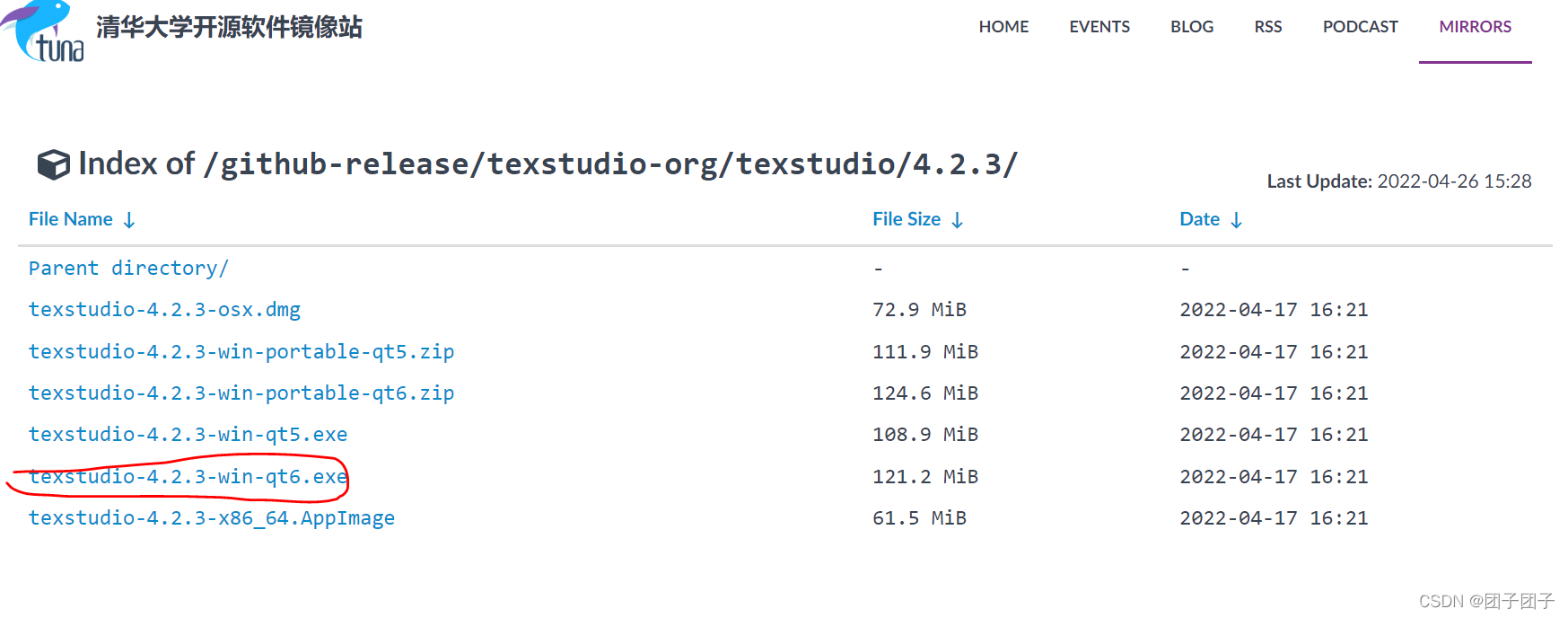The height and width of the screenshot is (618, 1568).
Task: Download texstudio-4.2.3-win-portable-qt6.zip
Action: coord(241,393)
